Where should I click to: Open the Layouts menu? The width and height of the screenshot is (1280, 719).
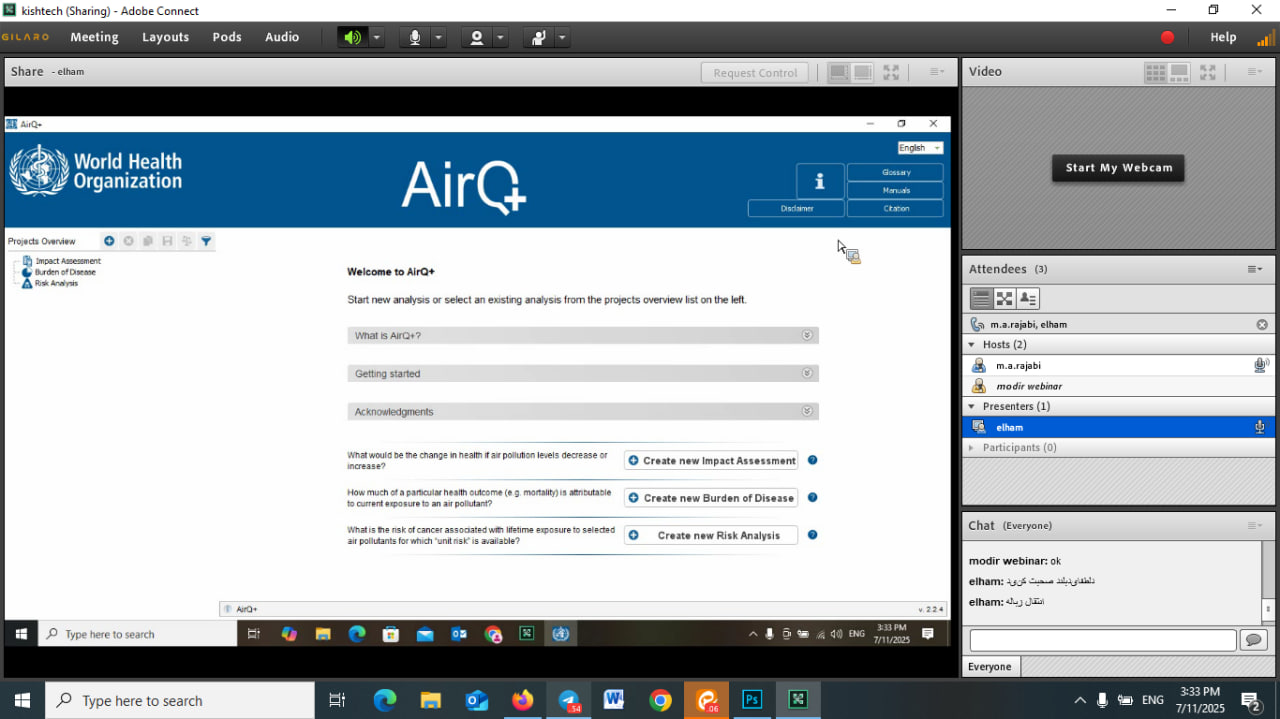pyautogui.click(x=165, y=37)
